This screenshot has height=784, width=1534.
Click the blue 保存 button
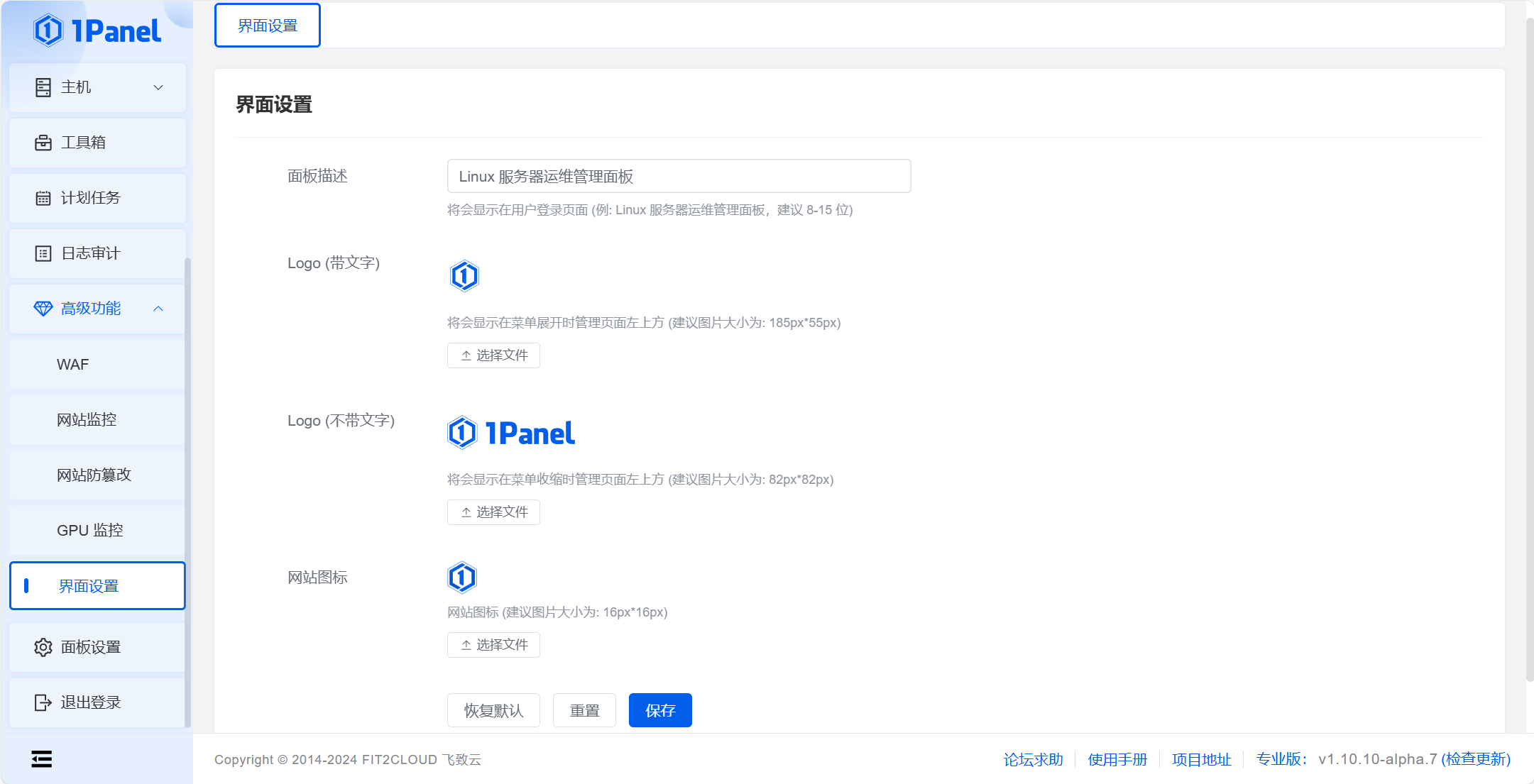point(660,710)
